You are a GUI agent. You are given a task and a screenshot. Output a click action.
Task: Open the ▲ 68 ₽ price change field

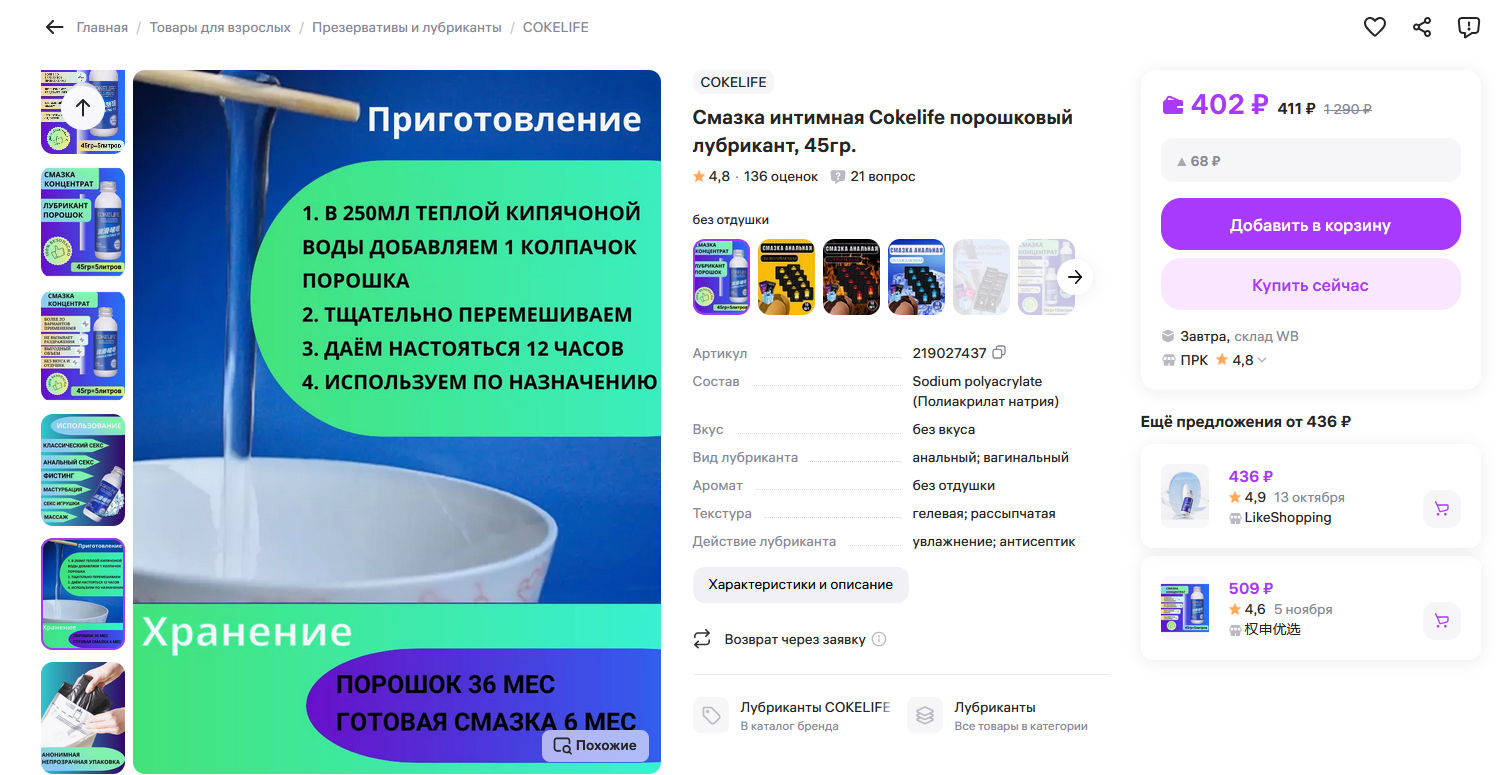pyautogui.click(x=1310, y=160)
